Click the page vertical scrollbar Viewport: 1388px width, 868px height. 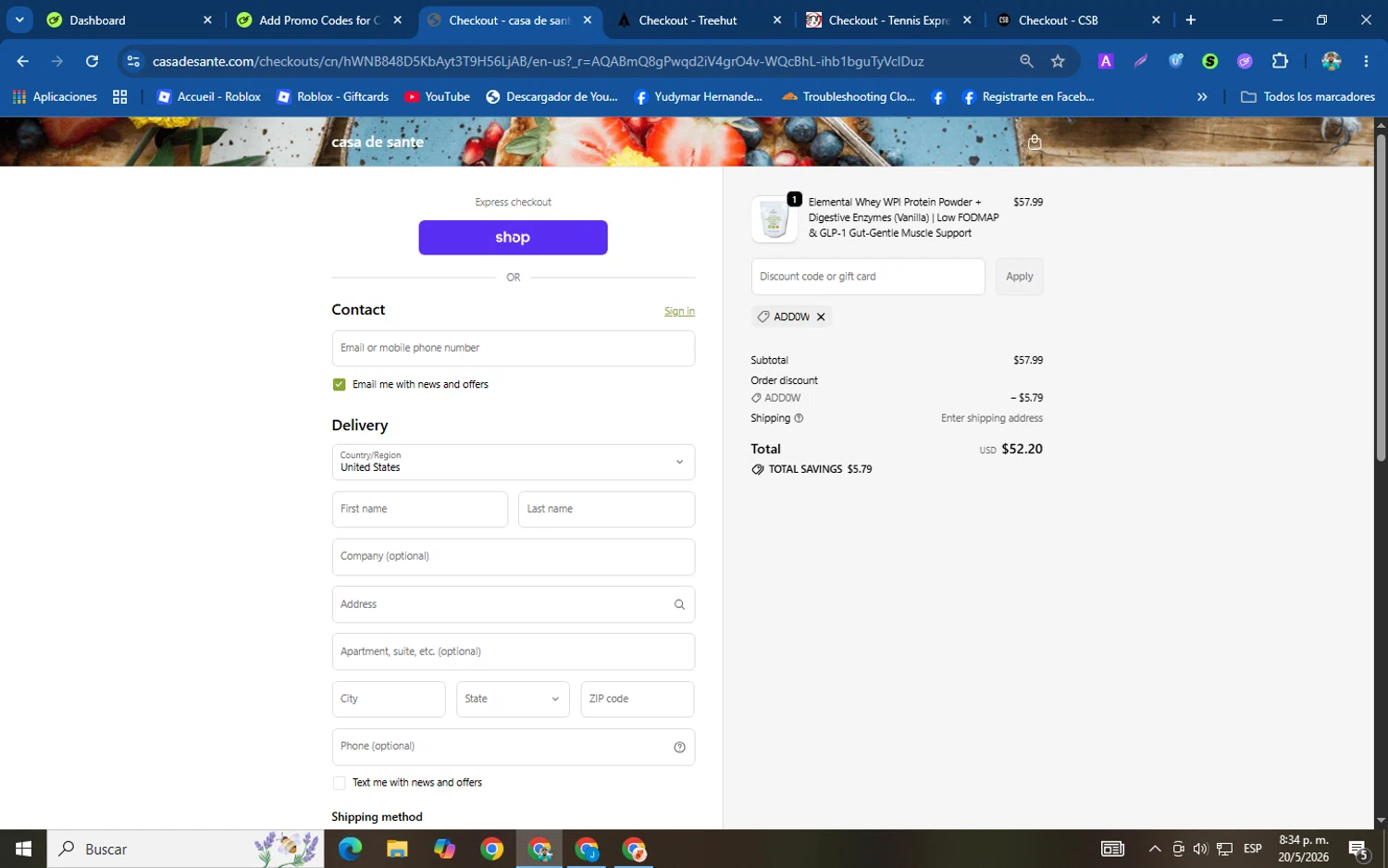tap(1381, 296)
